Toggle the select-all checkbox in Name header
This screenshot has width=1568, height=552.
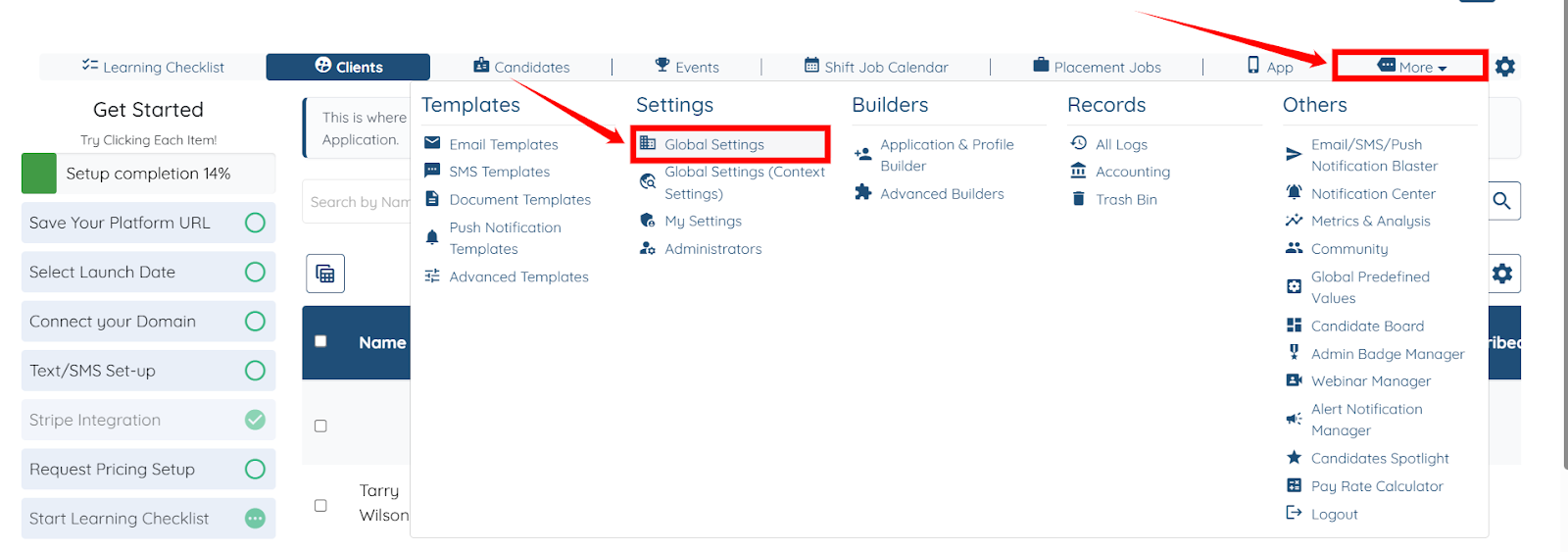[320, 341]
